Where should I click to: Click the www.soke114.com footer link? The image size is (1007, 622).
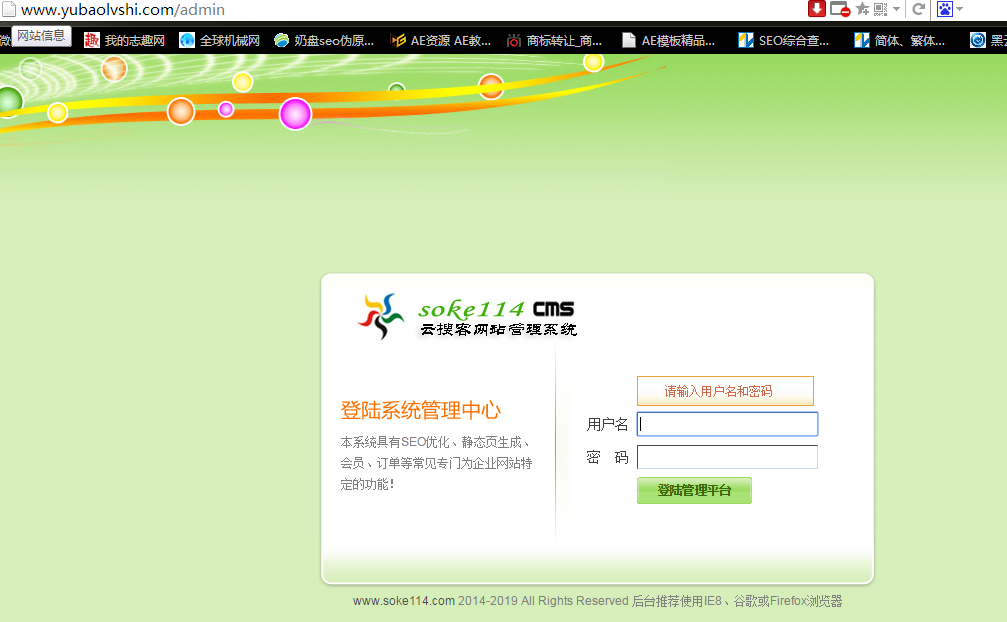[x=404, y=601]
